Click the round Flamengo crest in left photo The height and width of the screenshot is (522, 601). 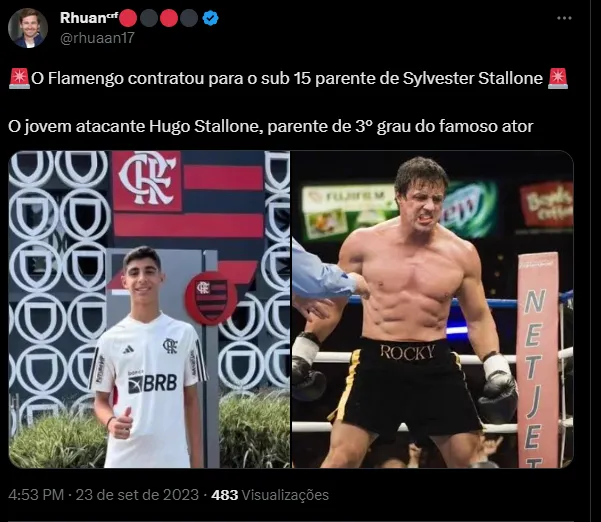211,299
